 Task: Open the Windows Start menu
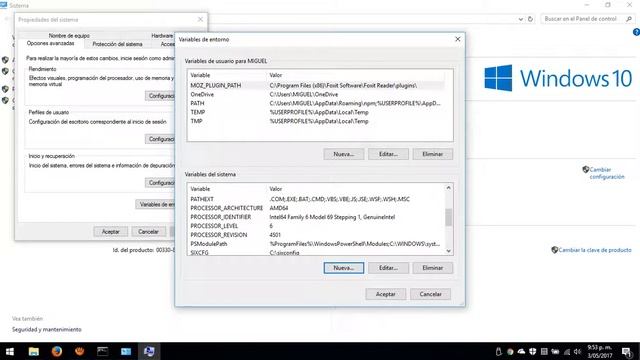9,351
